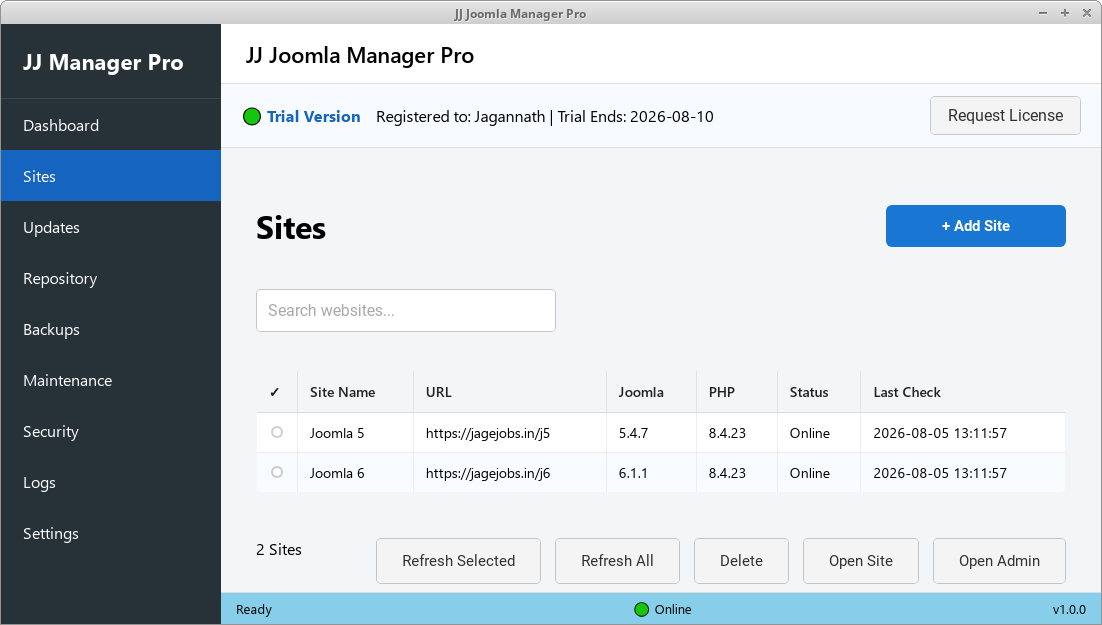This screenshot has width=1102, height=625.
Task: Sort by the Last Check column header
Action: click(963, 392)
